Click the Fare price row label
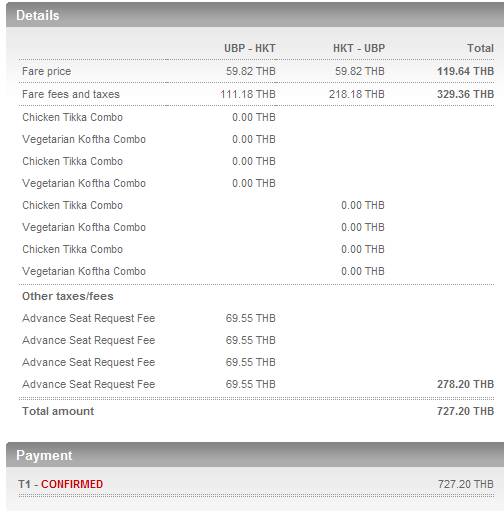 pyautogui.click(x=46, y=71)
